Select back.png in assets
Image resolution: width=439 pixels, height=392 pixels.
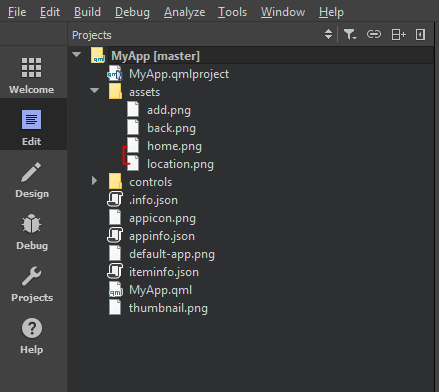[x=171, y=128]
